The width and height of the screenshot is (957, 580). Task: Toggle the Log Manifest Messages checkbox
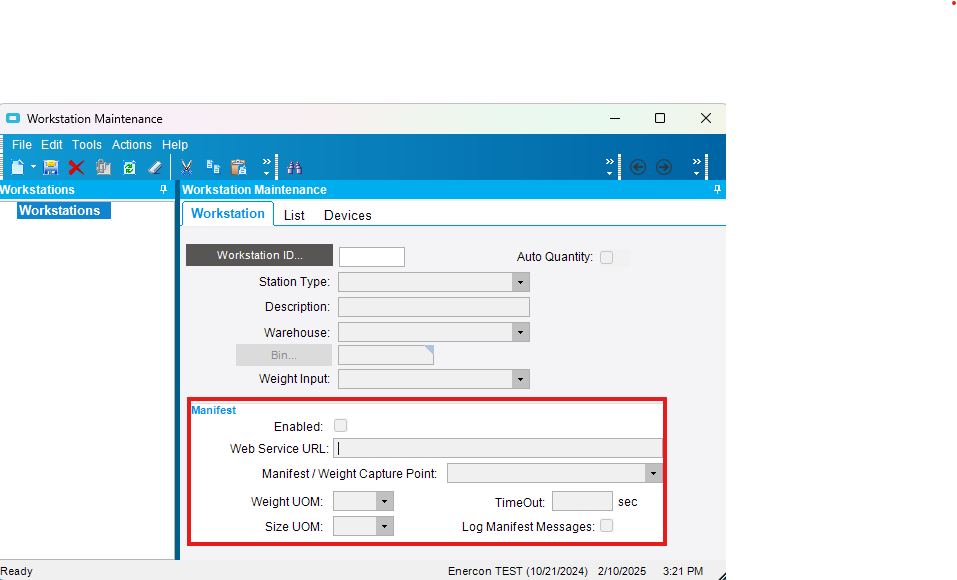point(606,526)
